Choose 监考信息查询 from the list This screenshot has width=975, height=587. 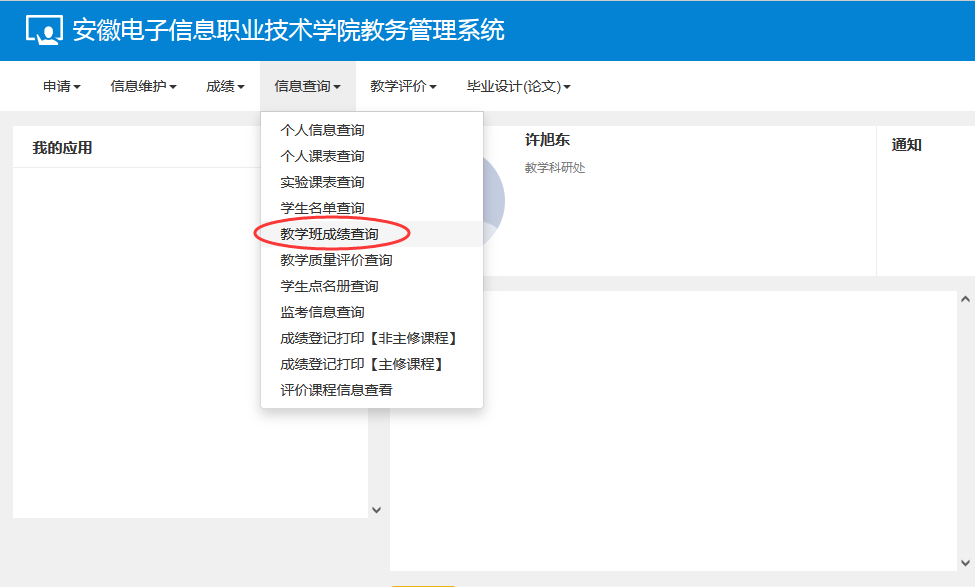[322, 312]
